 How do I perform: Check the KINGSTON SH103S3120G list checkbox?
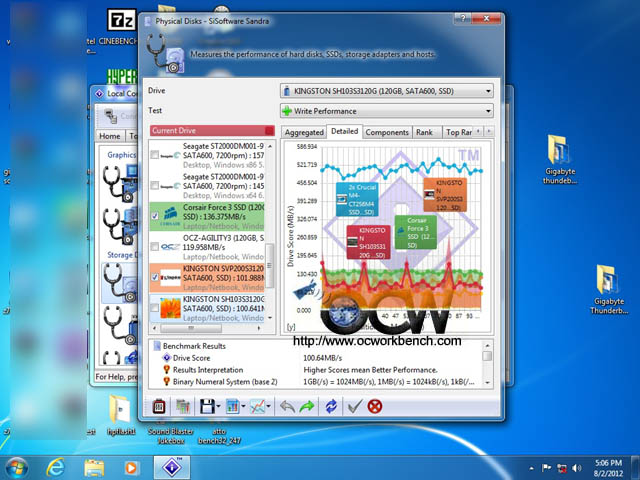point(155,308)
